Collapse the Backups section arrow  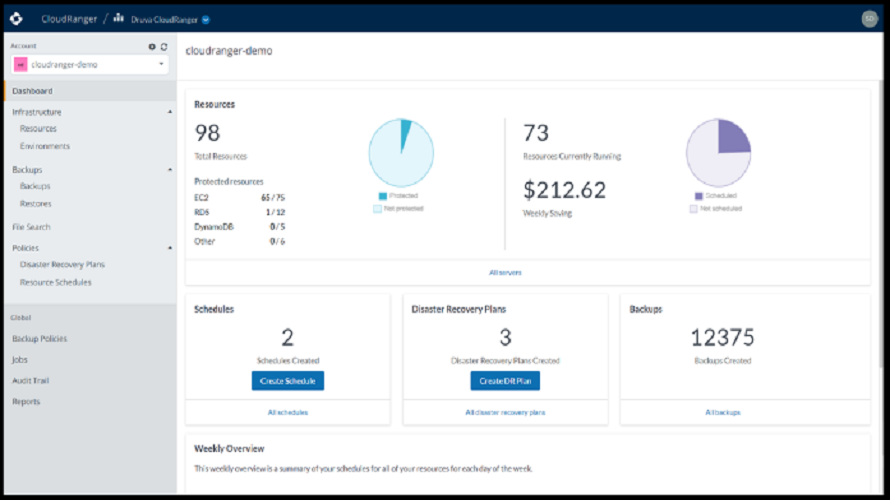(170, 170)
